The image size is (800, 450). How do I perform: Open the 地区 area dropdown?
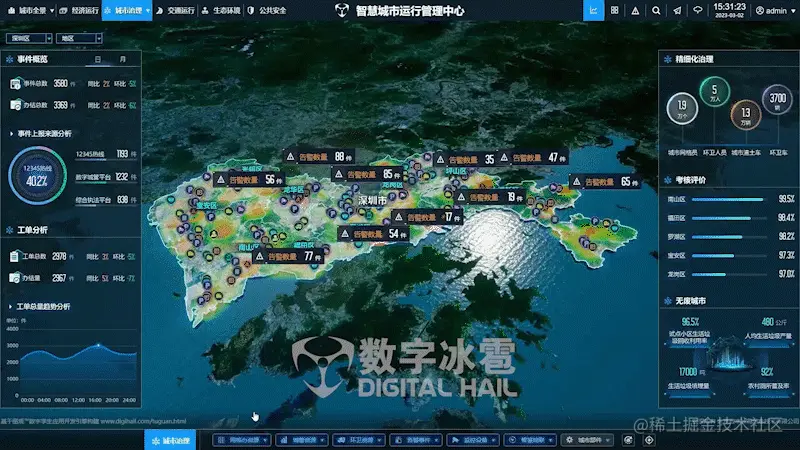tap(79, 38)
